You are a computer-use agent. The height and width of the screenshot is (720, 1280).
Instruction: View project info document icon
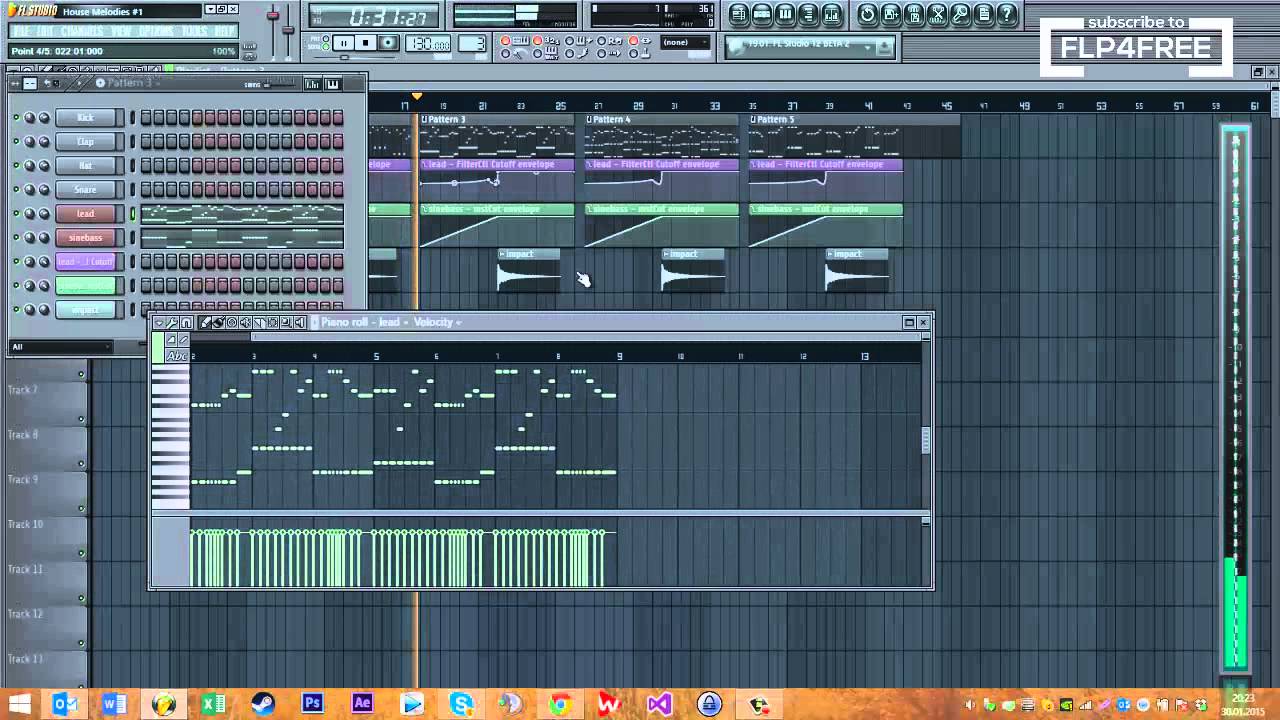pyautogui.click(x=983, y=14)
